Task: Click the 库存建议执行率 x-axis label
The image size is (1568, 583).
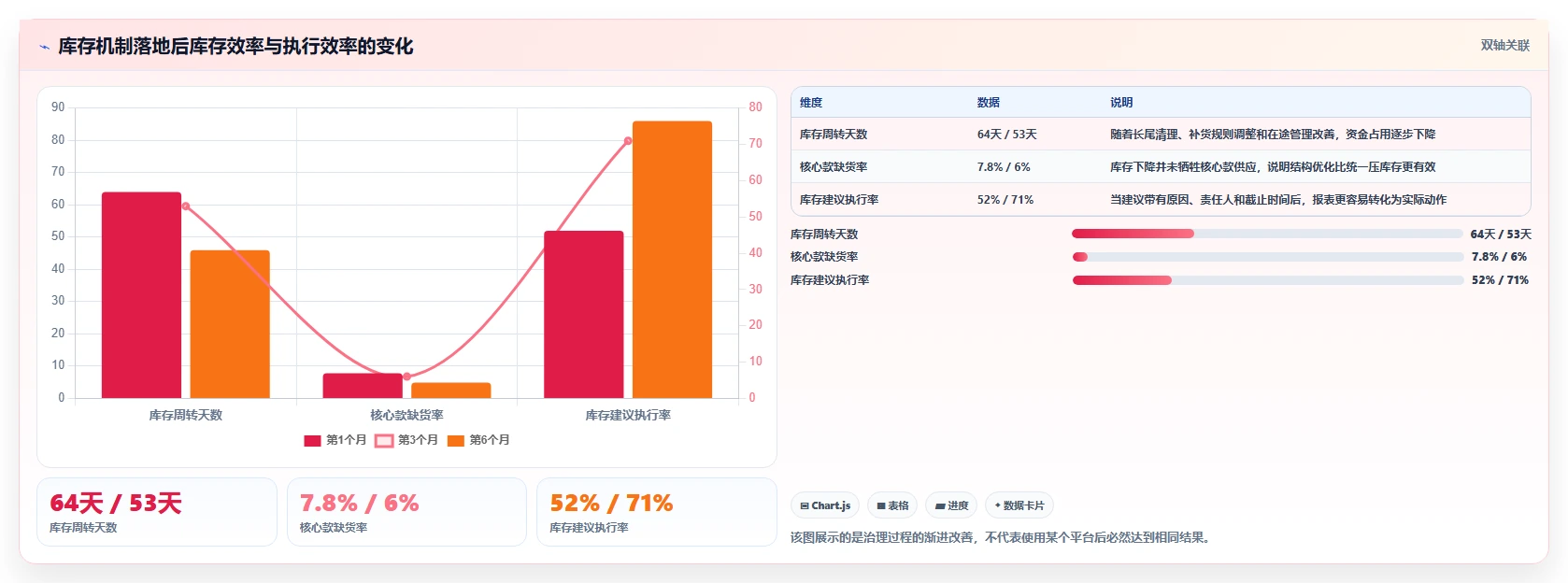Action: (628, 416)
